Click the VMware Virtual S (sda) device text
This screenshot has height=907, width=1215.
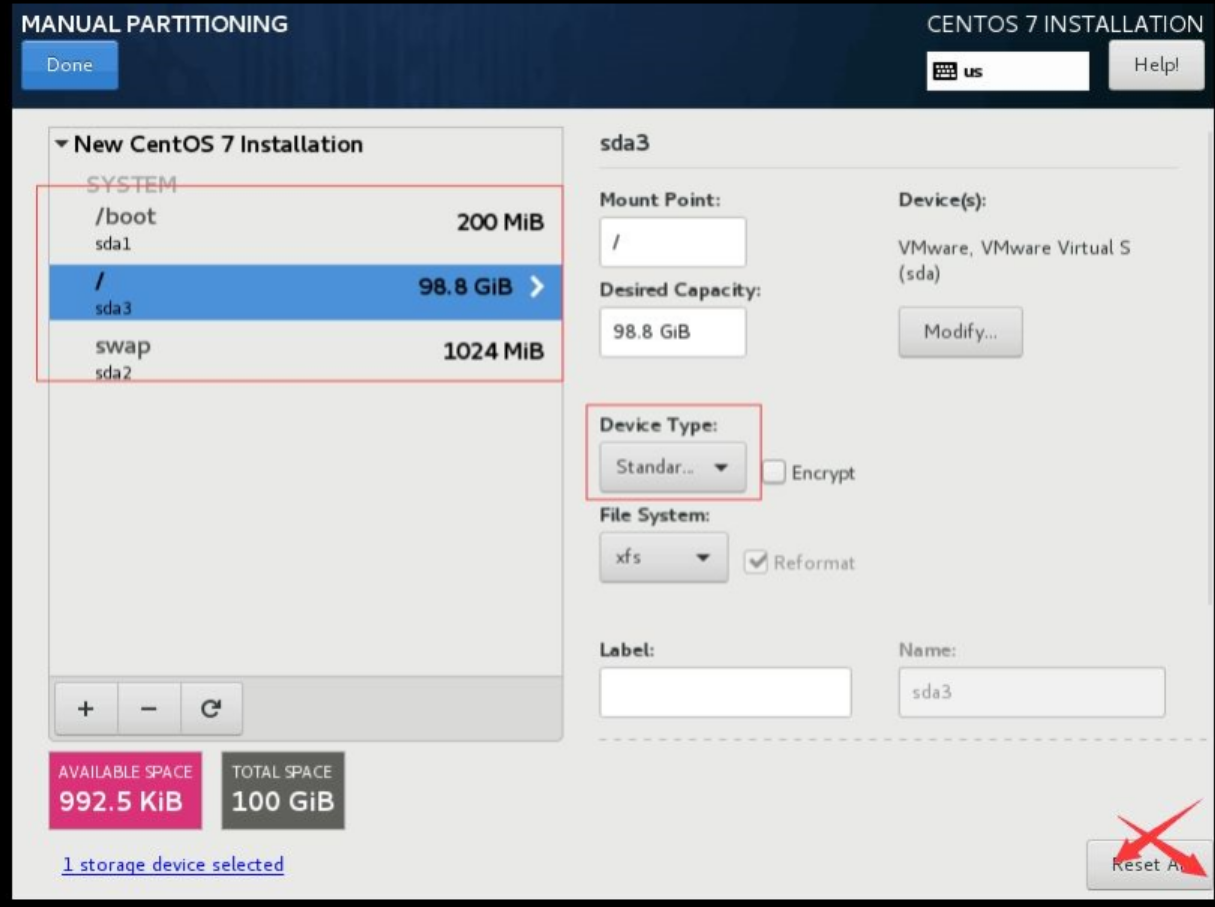[1015, 260]
